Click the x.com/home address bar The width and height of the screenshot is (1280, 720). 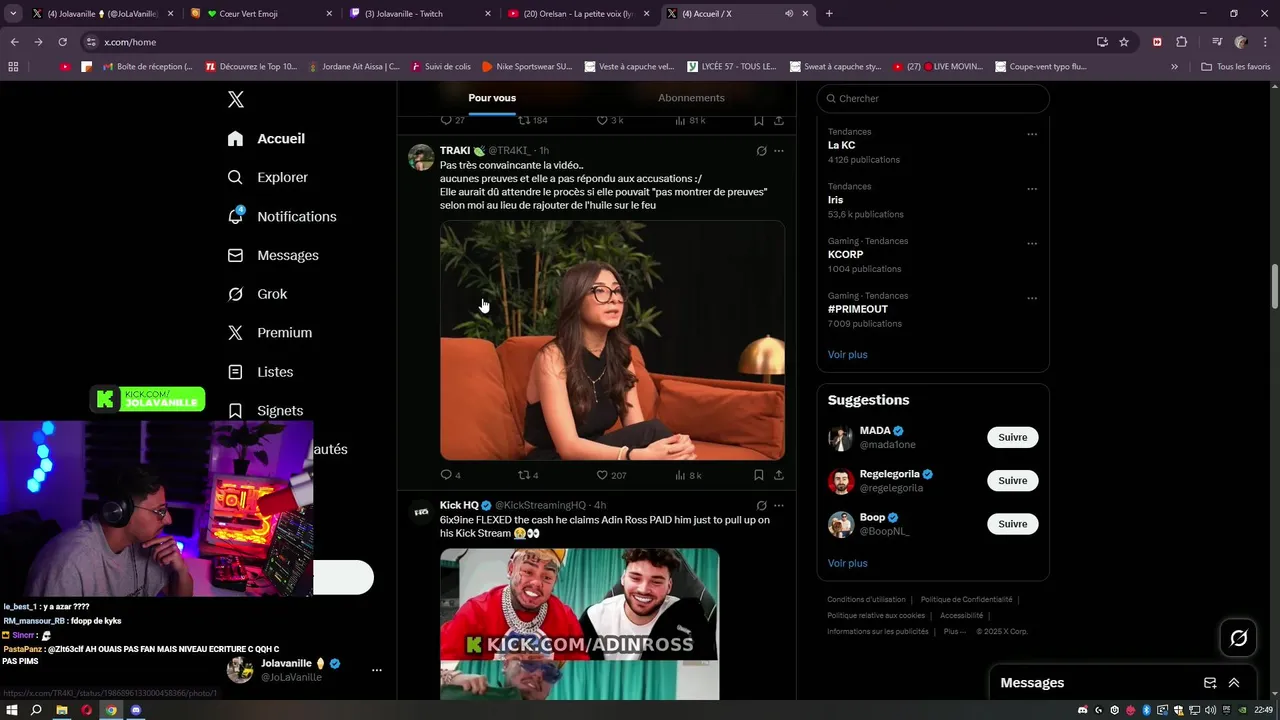tap(587, 42)
